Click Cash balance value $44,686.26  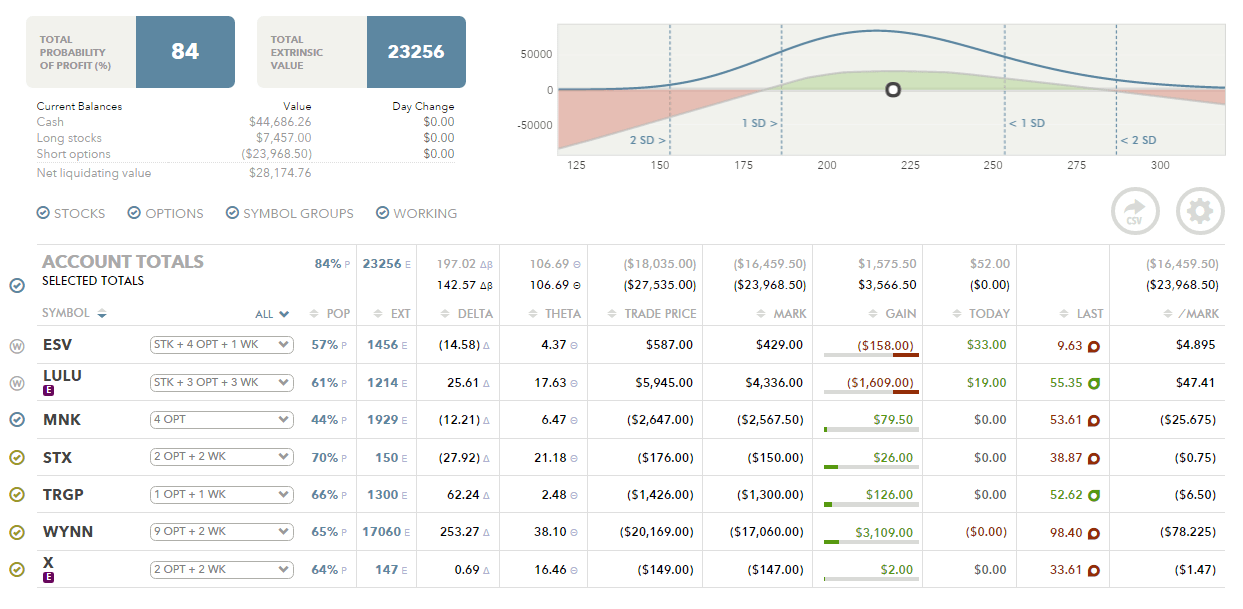pos(280,122)
